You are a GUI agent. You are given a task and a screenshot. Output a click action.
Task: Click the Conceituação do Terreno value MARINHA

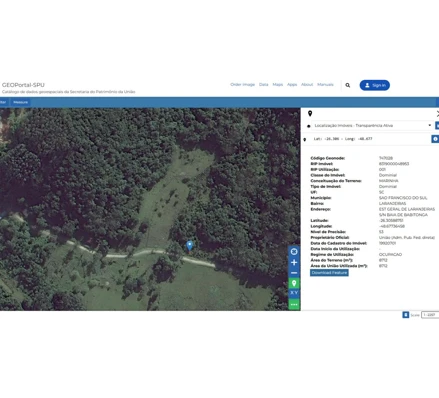coord(389,181)
